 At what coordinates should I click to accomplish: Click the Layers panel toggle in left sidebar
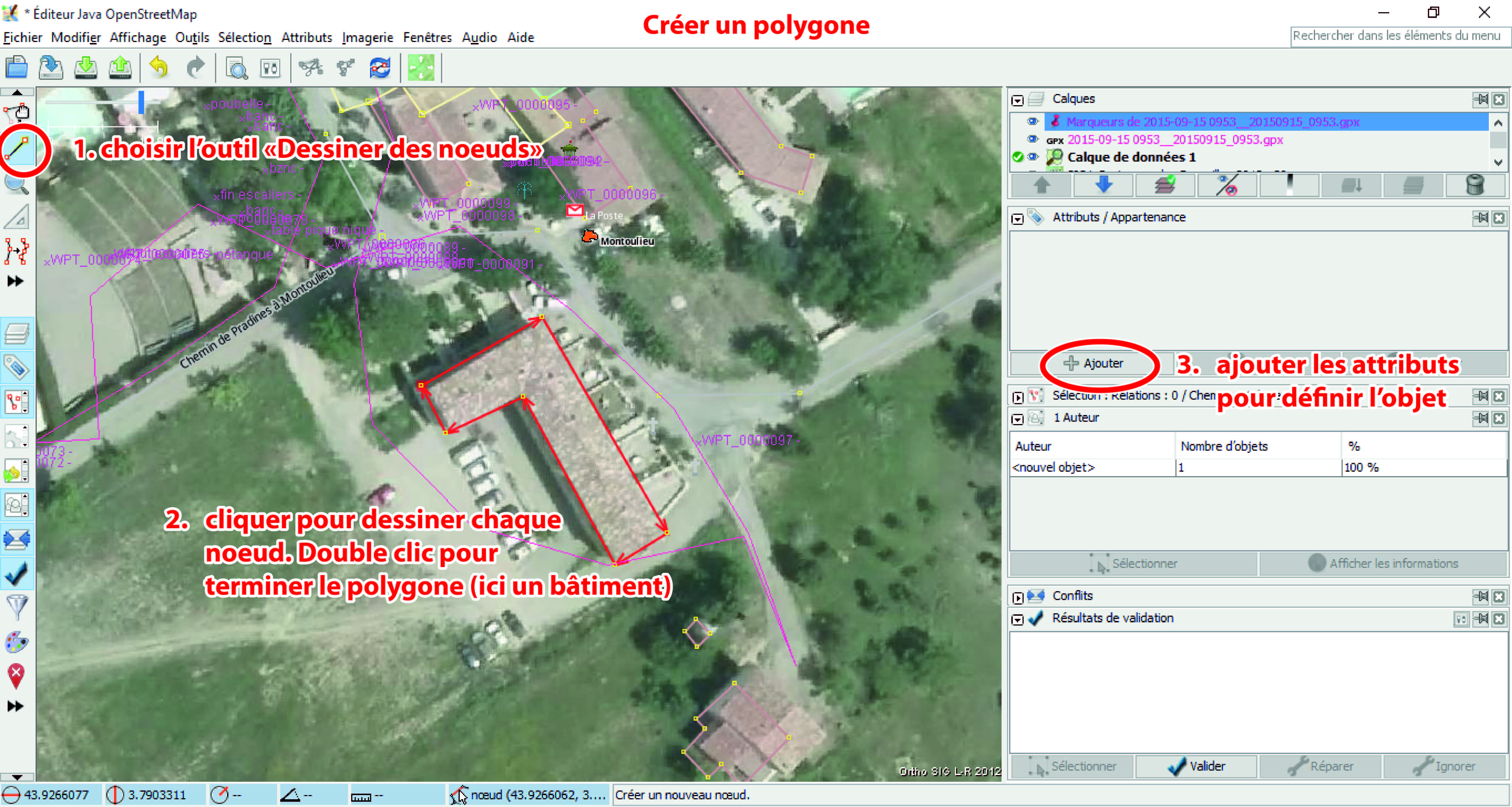point(17,334)
